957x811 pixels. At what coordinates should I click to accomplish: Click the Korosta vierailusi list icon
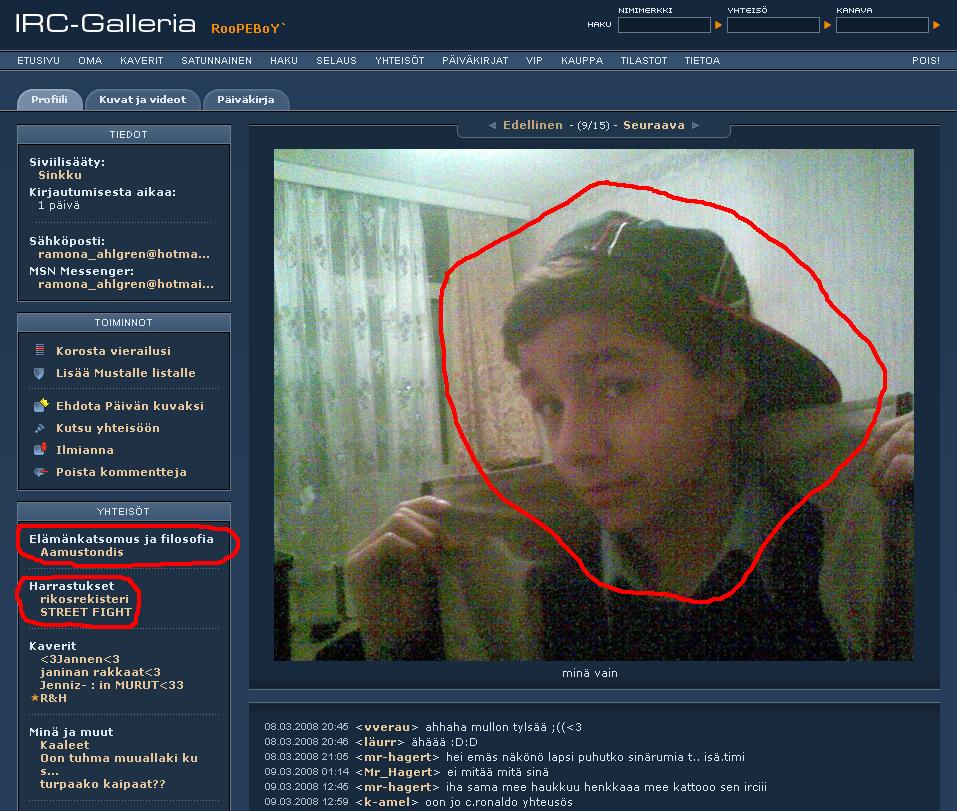(x=40, y=350)
